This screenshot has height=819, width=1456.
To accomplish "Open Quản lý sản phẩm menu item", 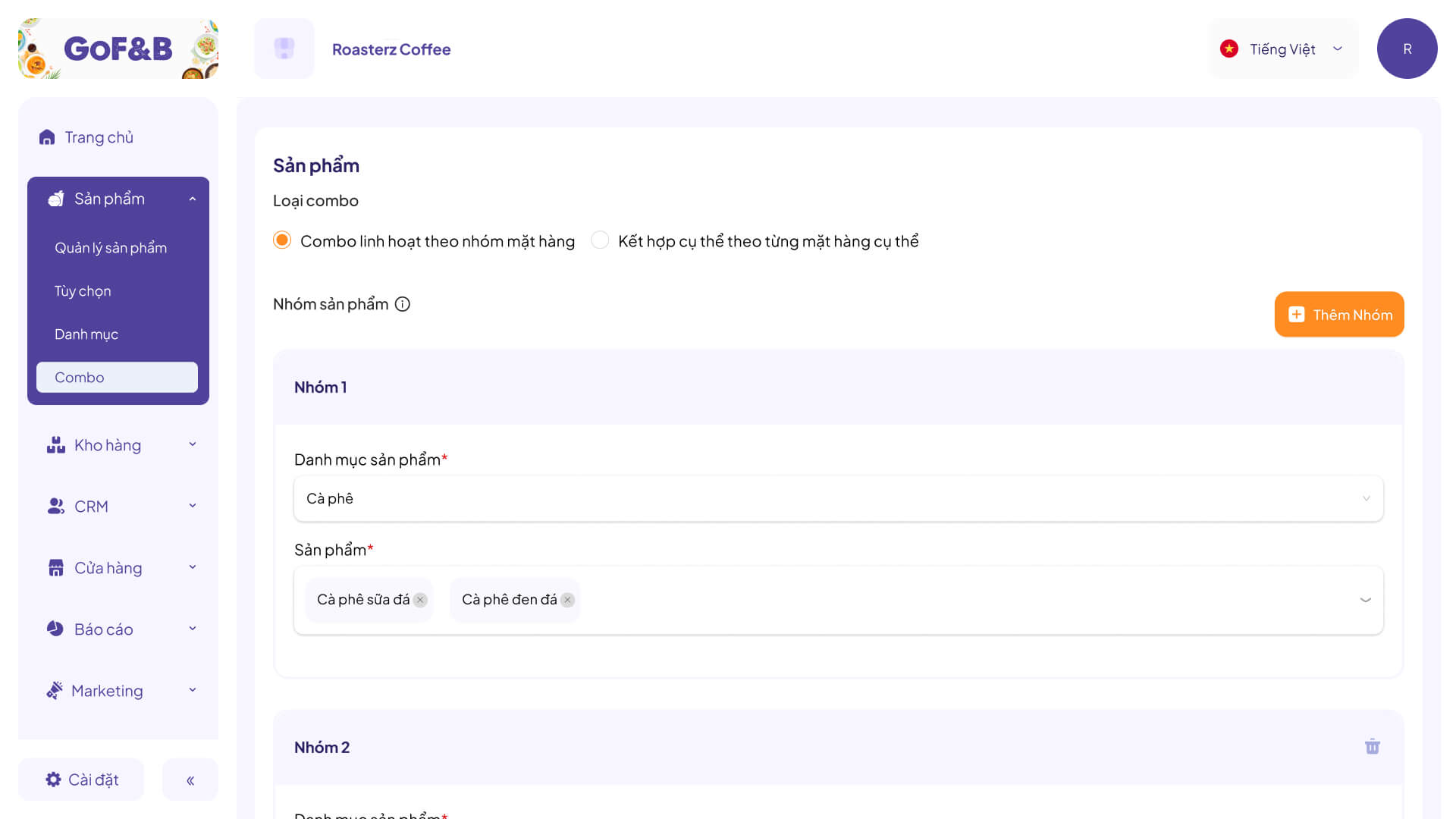I will [111, 248].
